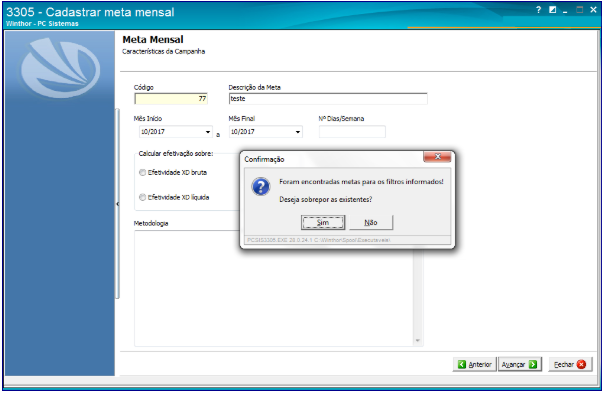The width and height of the screenshot is (604, 394).
Task: Click the red X icon on Fechar
Action: pos(581,364)
